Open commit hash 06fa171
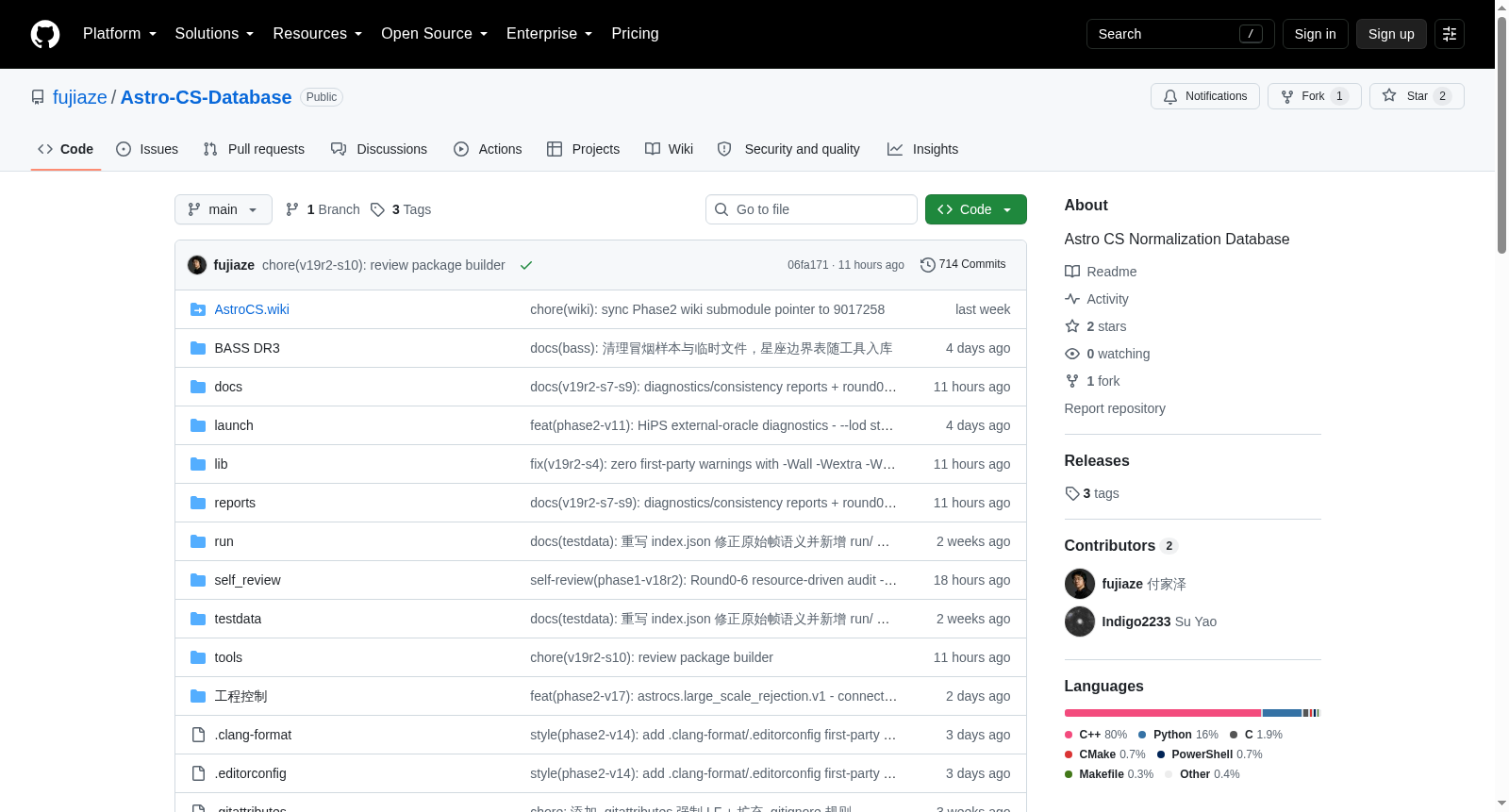This screenshot has width=1509, height=812. pyautogui.click(x=808, y=265)
